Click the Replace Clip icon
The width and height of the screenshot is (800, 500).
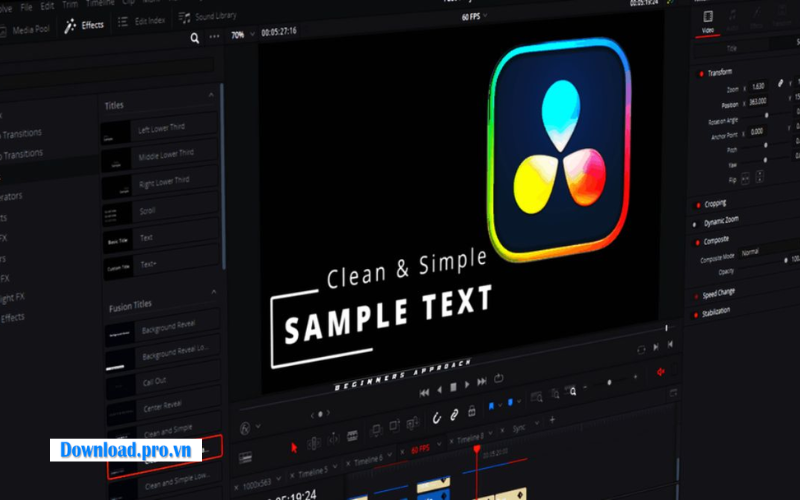pyautogui.click(x=413, y=422)
